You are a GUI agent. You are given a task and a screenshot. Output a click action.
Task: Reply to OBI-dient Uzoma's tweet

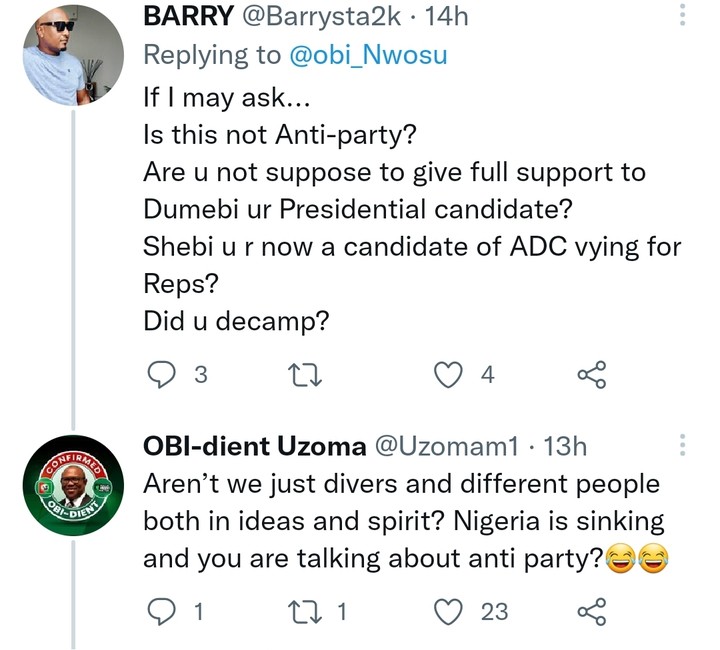[x=162, y=610]
